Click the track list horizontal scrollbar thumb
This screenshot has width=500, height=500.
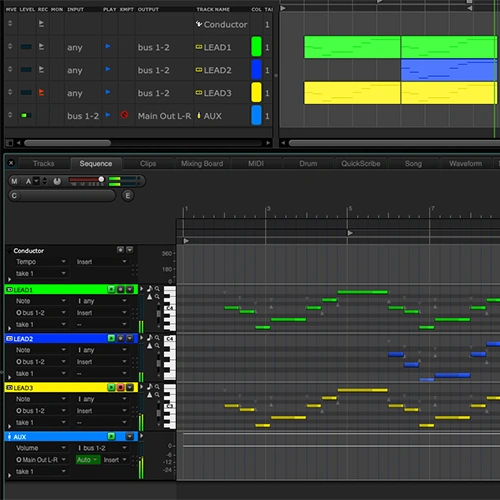click(x=68, y=143)
